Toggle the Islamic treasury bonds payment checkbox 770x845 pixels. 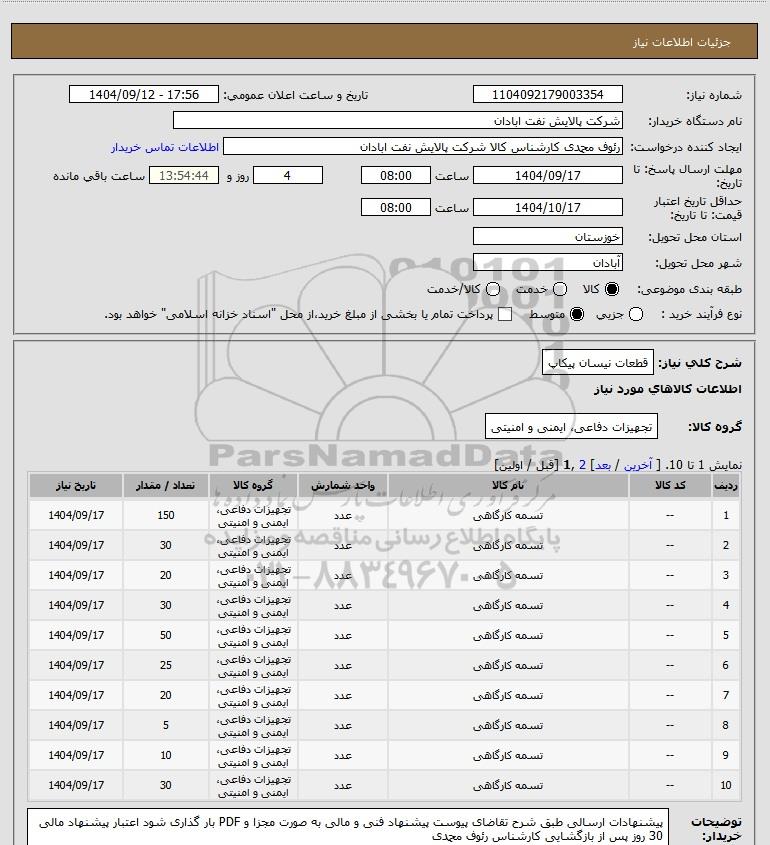(505, 314)
